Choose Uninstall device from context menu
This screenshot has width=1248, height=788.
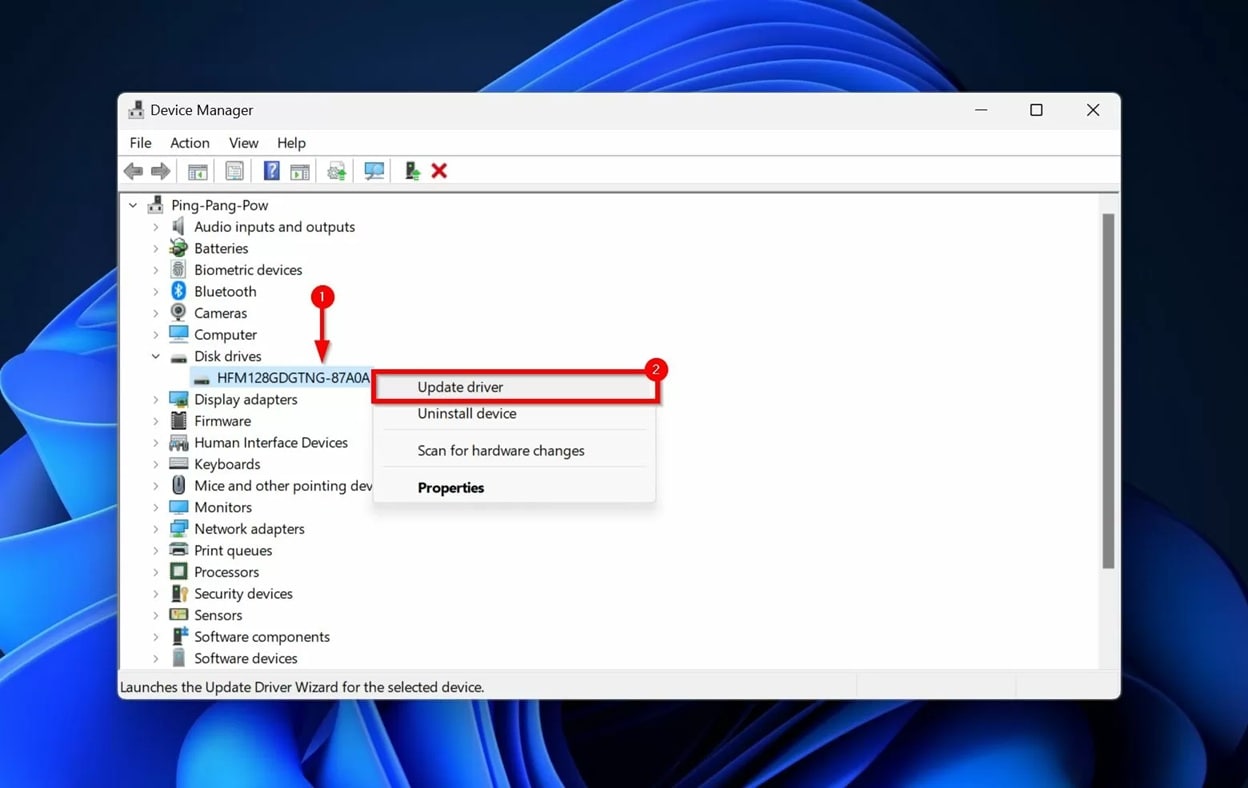515,413
